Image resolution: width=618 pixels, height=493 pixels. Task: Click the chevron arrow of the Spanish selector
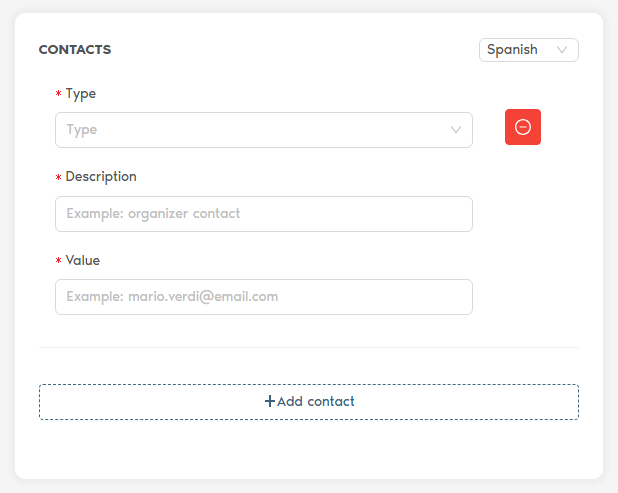point(562,50)
